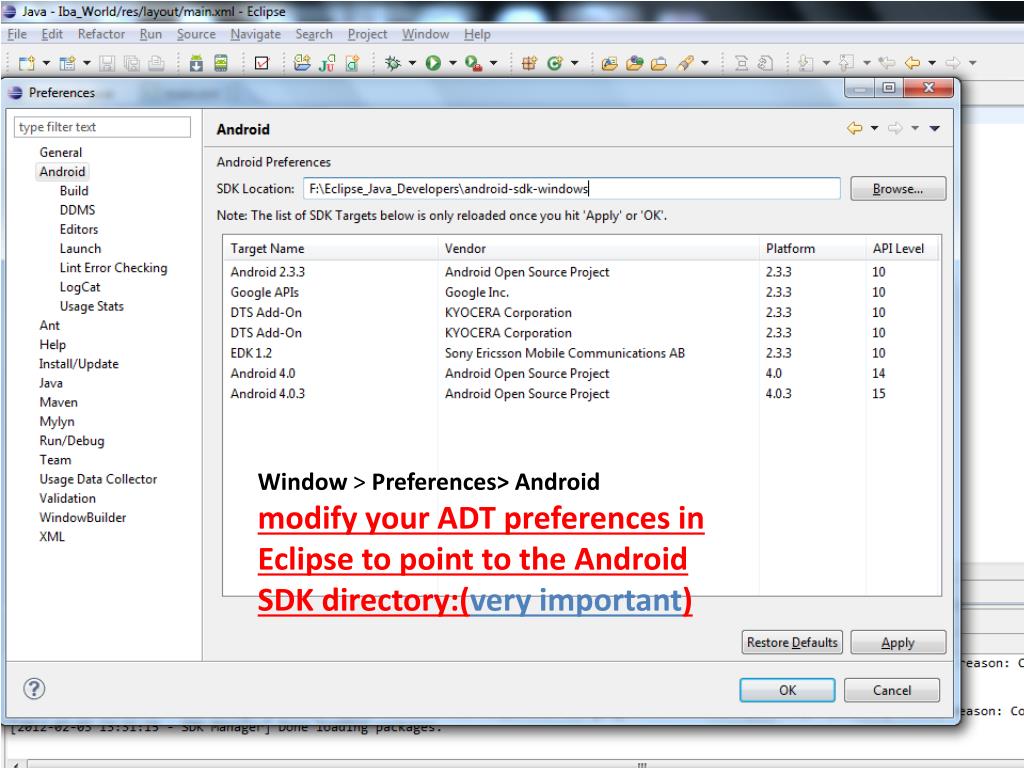This screenshot has width=1024, height=768.
Task: Select Maven in the preferences tree
Action: (58, 402)
